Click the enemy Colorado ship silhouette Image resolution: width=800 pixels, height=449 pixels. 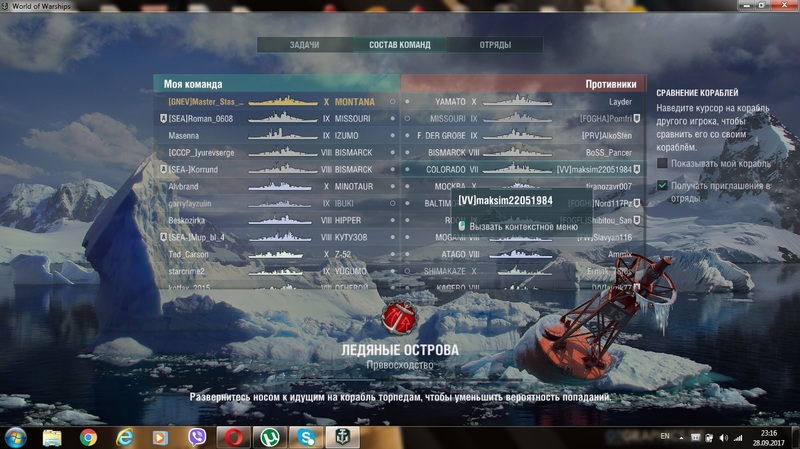coord(517,168)
